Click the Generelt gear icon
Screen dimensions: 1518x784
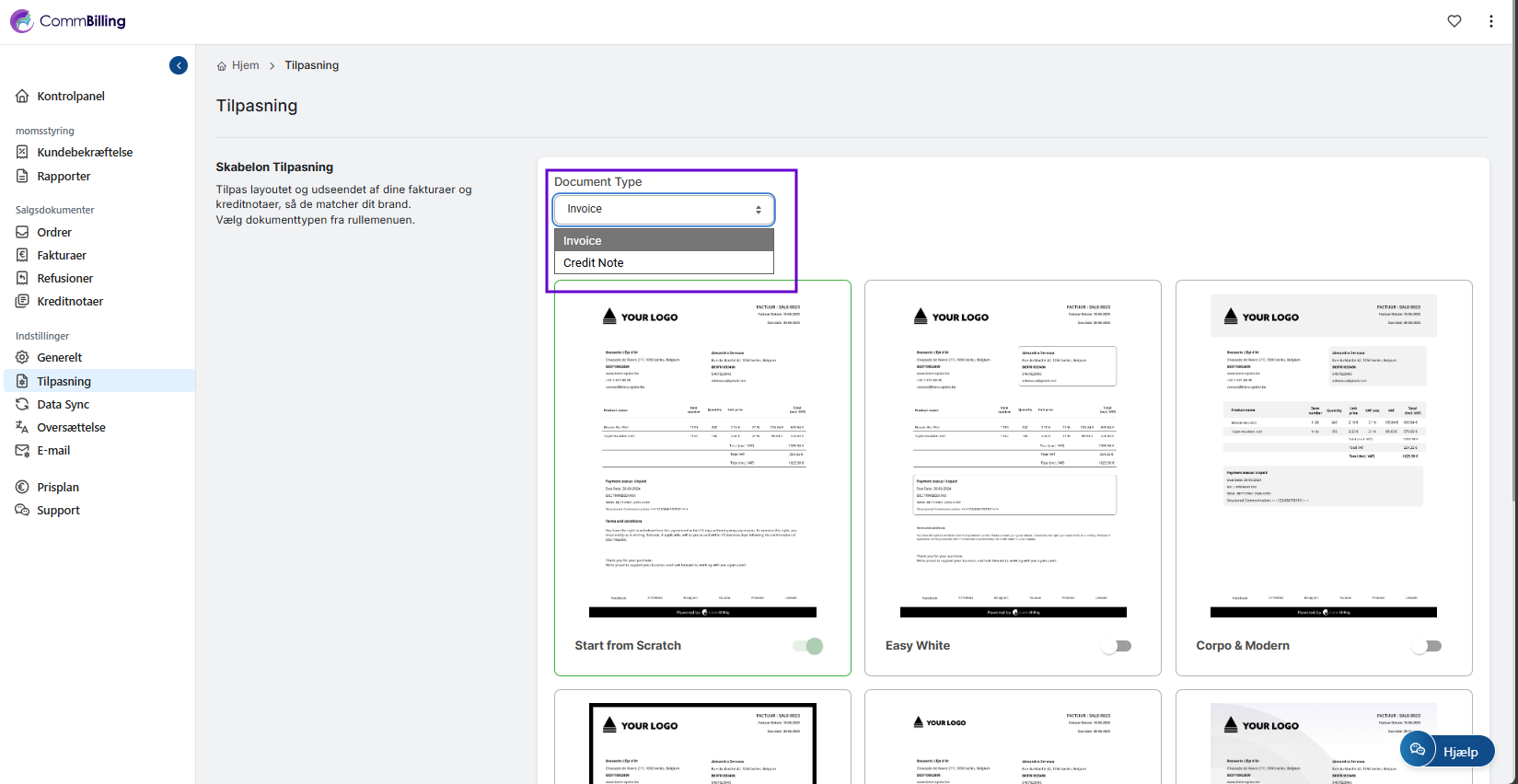coord(22,358)
